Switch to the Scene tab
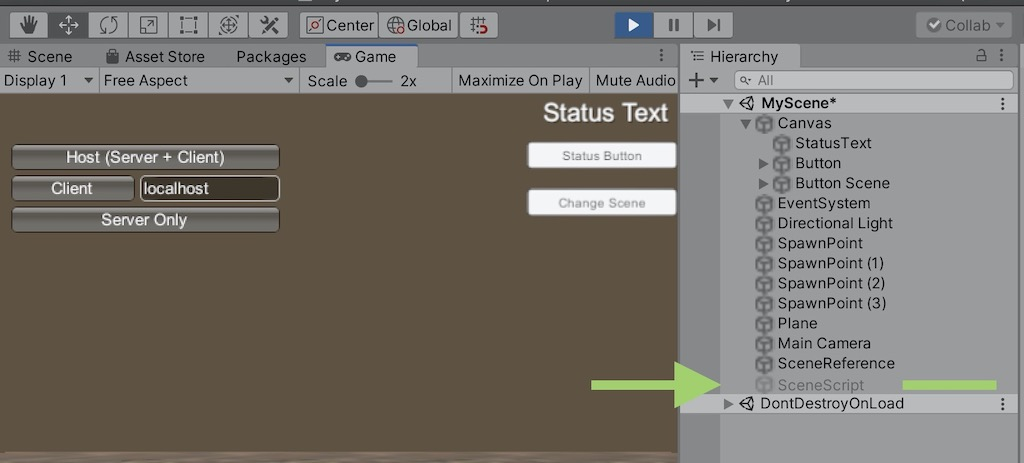 pos(40,57)
